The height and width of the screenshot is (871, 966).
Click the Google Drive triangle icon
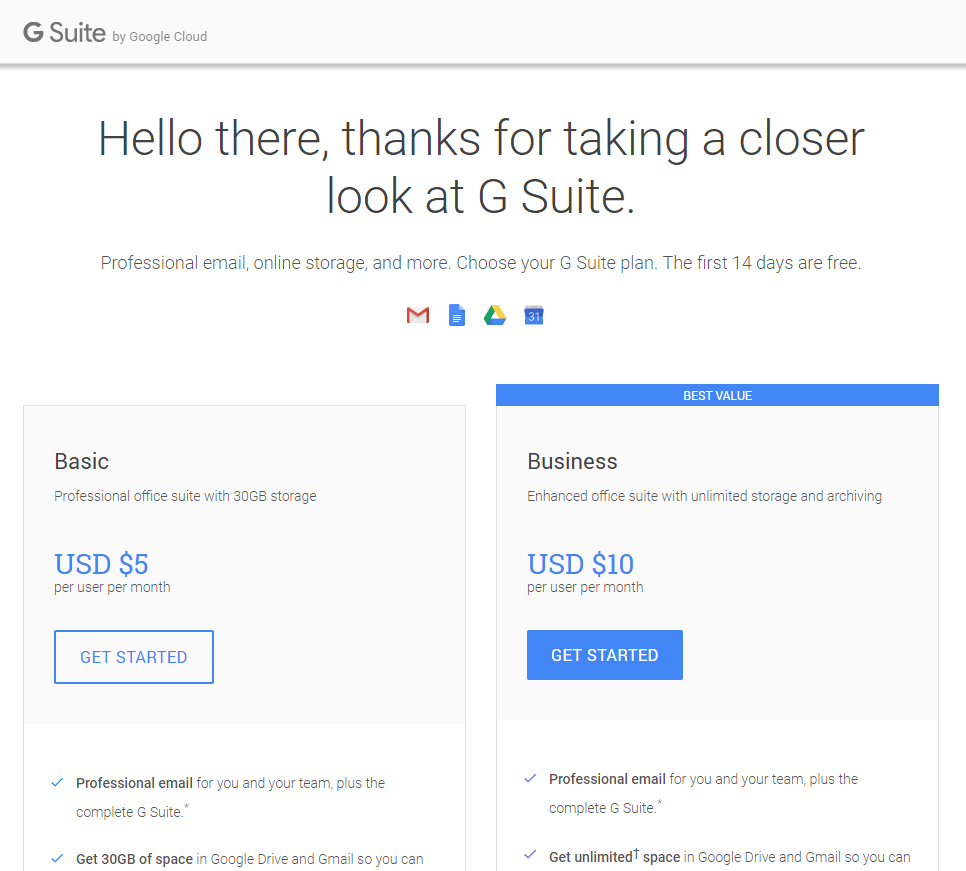495,315
